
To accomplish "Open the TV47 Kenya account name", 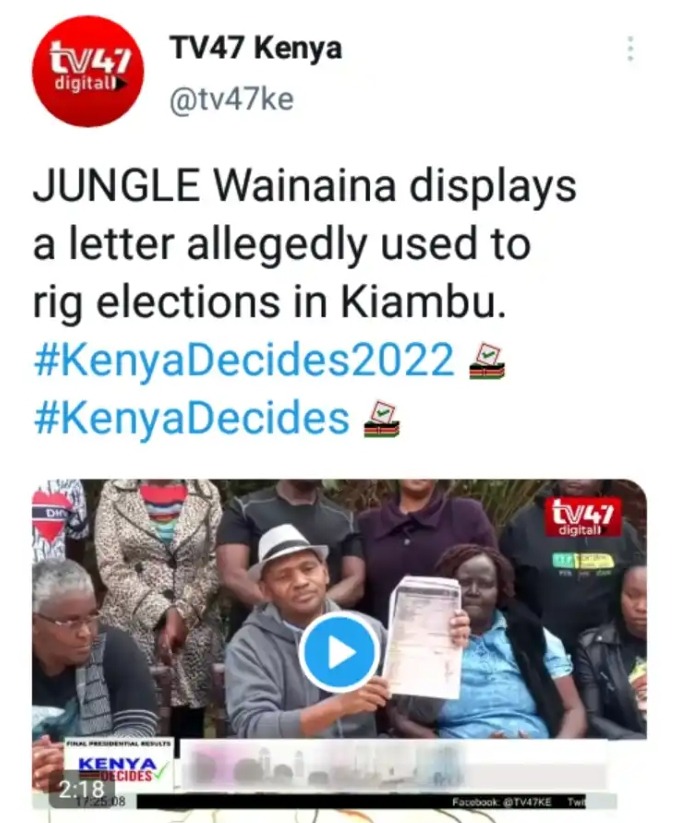I will [x=256, y=49].
